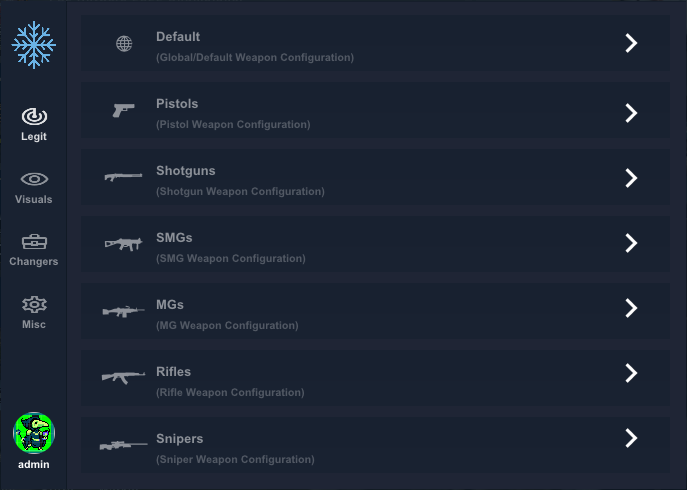Select the AK rifle icon
The image size is (687, 490).
click(124, 377)
